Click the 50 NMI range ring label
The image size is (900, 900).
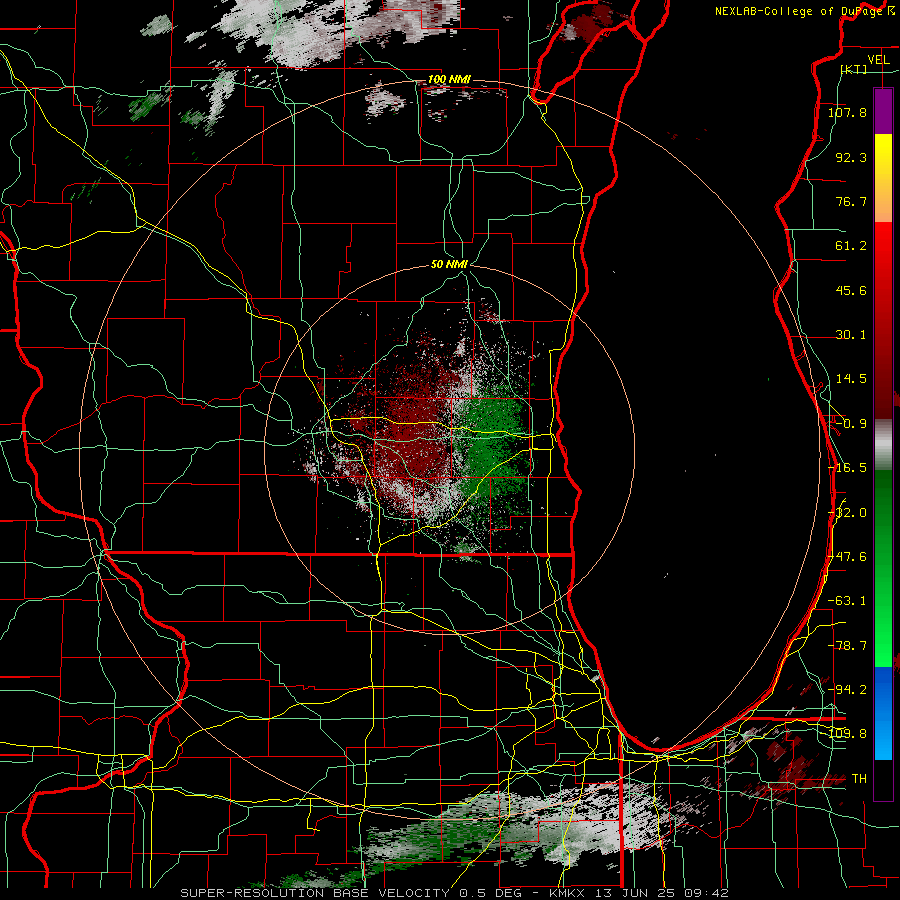point(449,264)
